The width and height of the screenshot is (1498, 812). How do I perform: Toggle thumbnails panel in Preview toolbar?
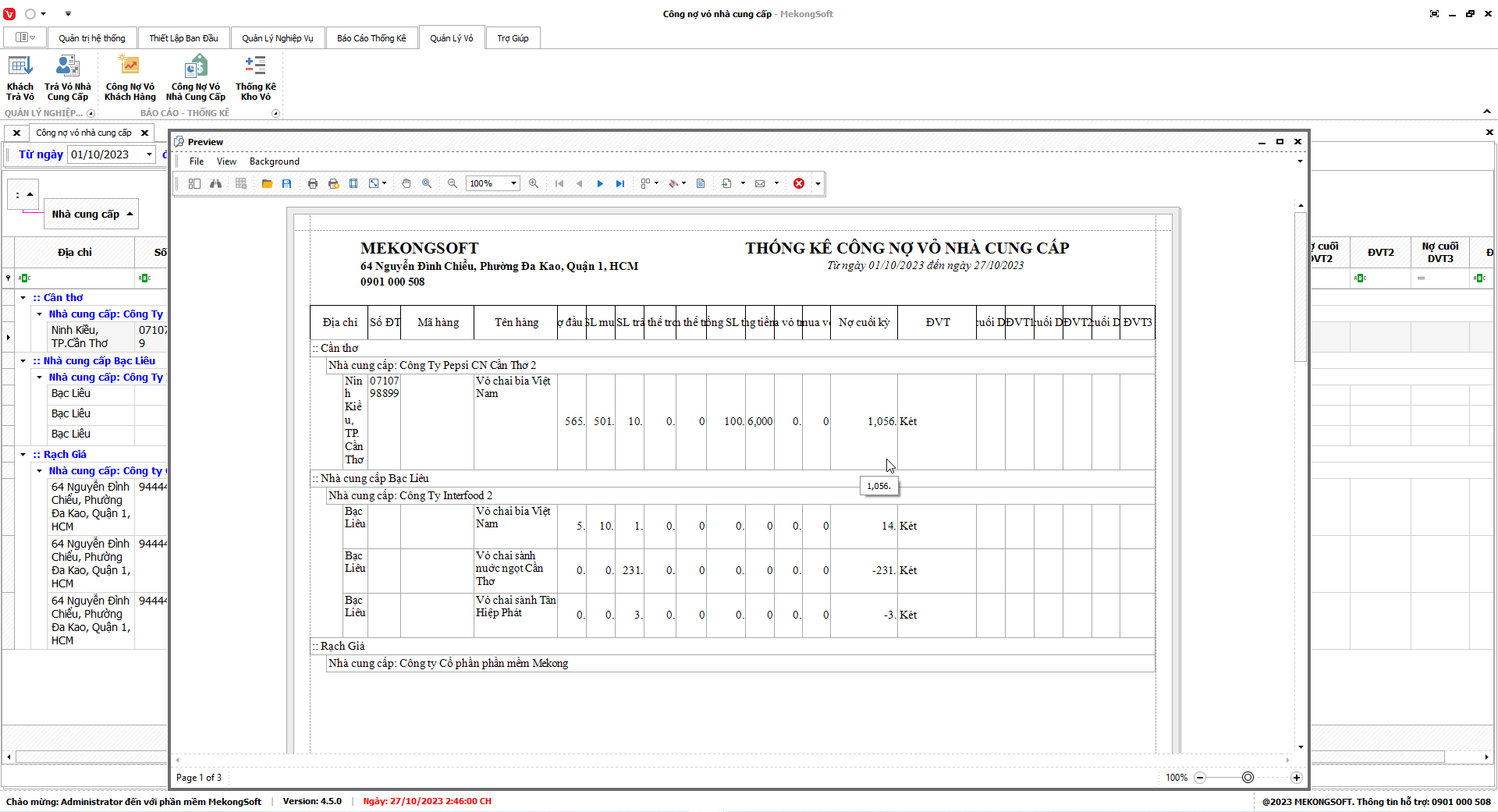[194, 183]
